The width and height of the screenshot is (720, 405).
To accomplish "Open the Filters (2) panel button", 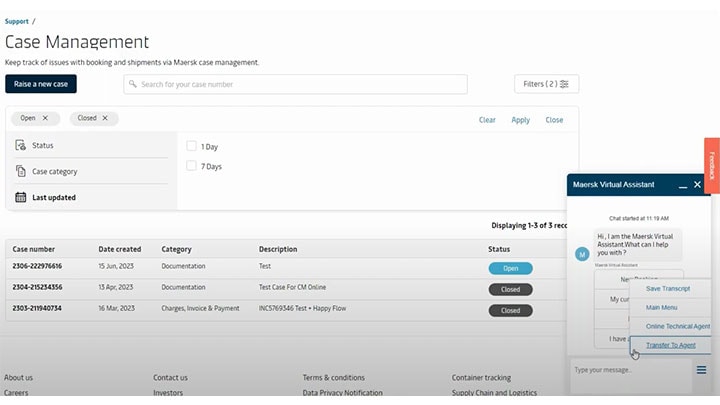I will [x=546, y=84].
